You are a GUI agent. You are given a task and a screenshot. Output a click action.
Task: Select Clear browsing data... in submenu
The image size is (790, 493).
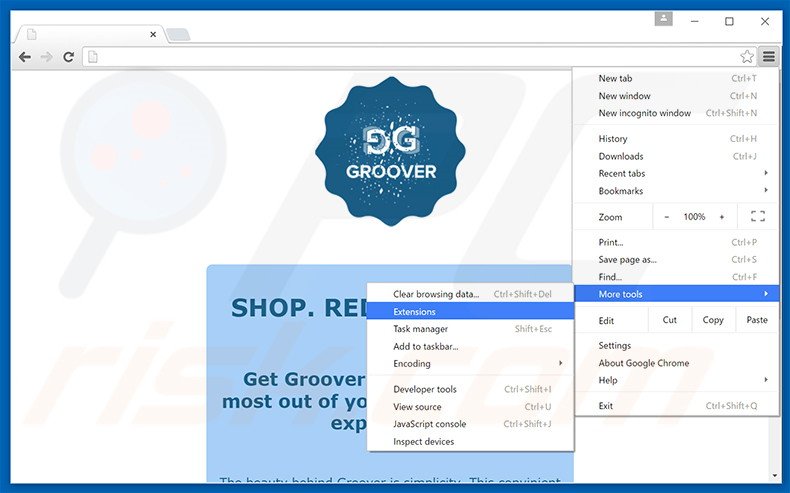click(471, 294)
